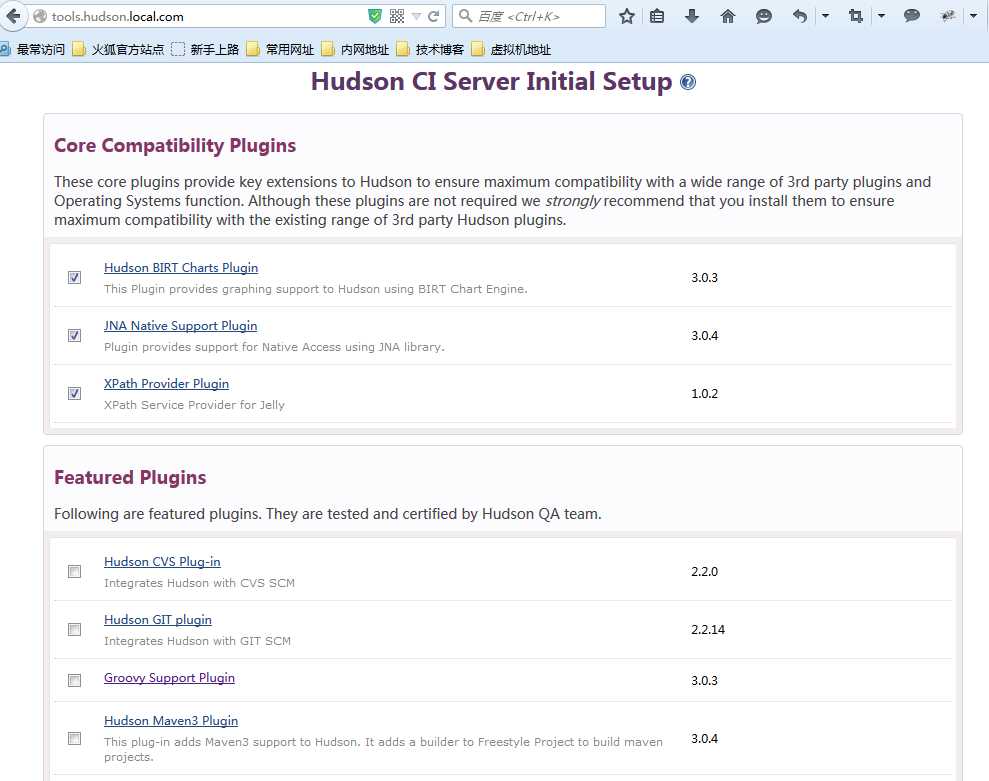Uncheck XPath Provider Plugin checkbox
This screenshot has width=989, height=781.
pos(74,394)
